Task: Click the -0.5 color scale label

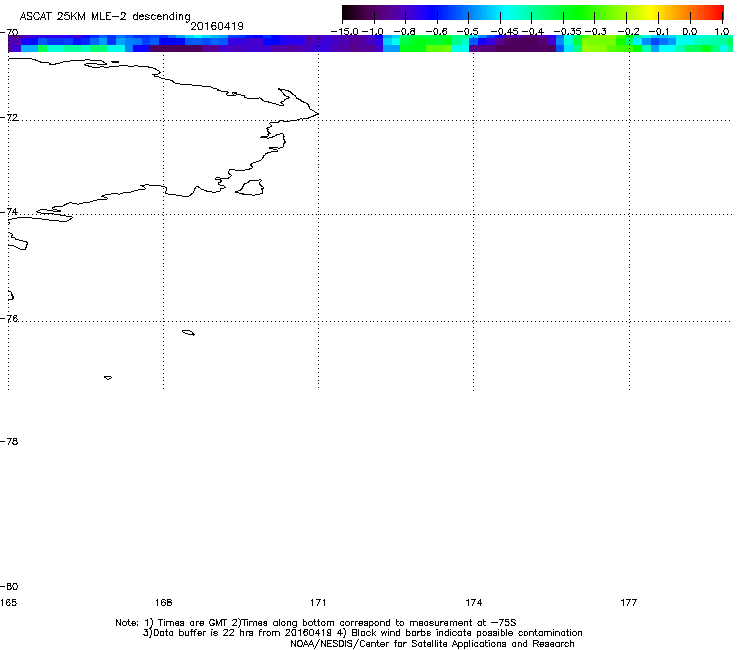Action: 468,32
